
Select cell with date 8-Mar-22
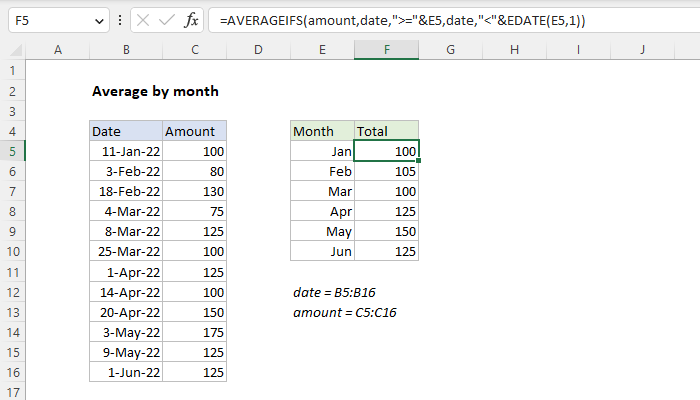tap(126, 232)
